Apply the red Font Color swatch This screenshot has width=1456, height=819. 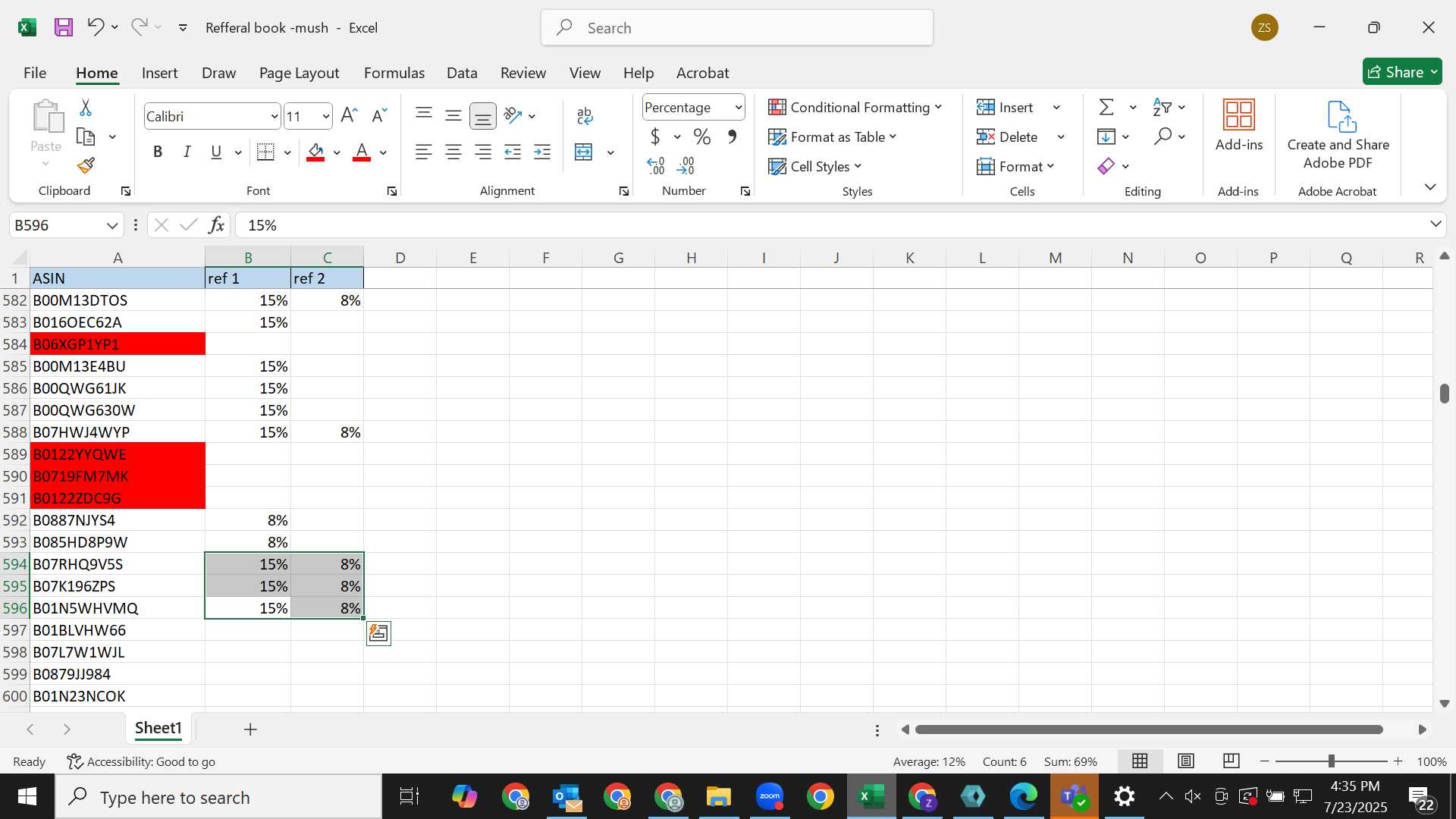pyautogui.click(x=362, y=152)
